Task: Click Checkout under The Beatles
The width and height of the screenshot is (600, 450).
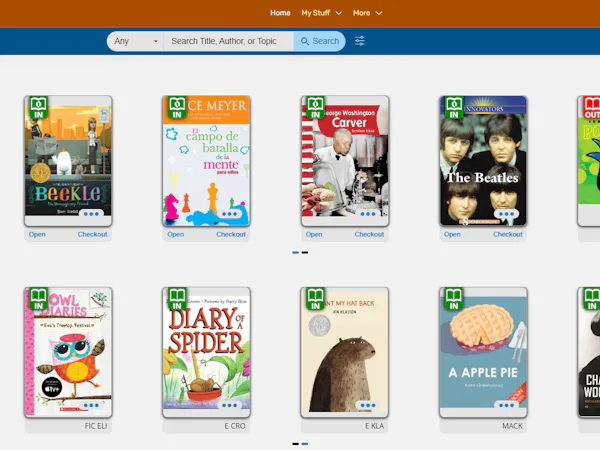Action: click(507, 234)
